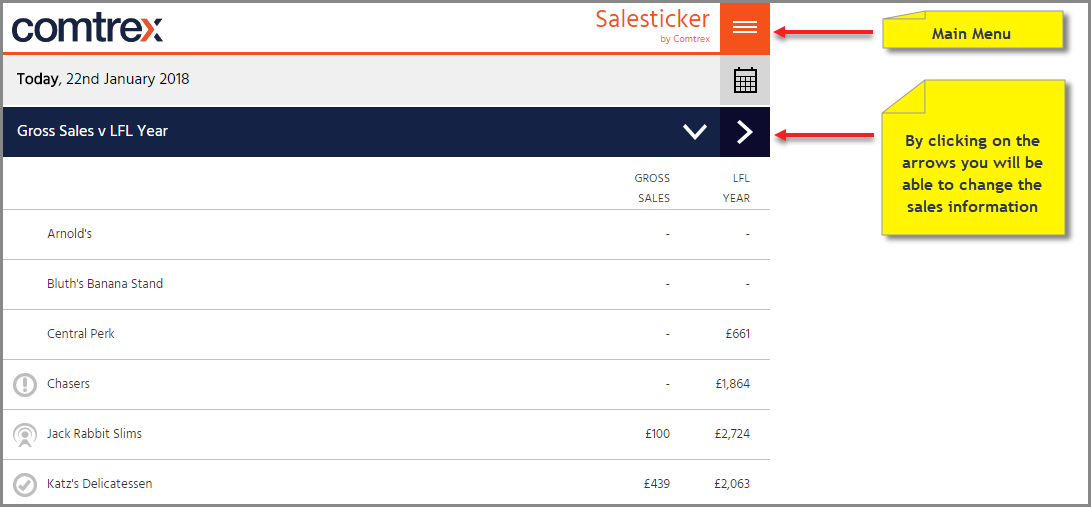
Task: Click the Main Menu yellow note
Action: tap(972, 29)
